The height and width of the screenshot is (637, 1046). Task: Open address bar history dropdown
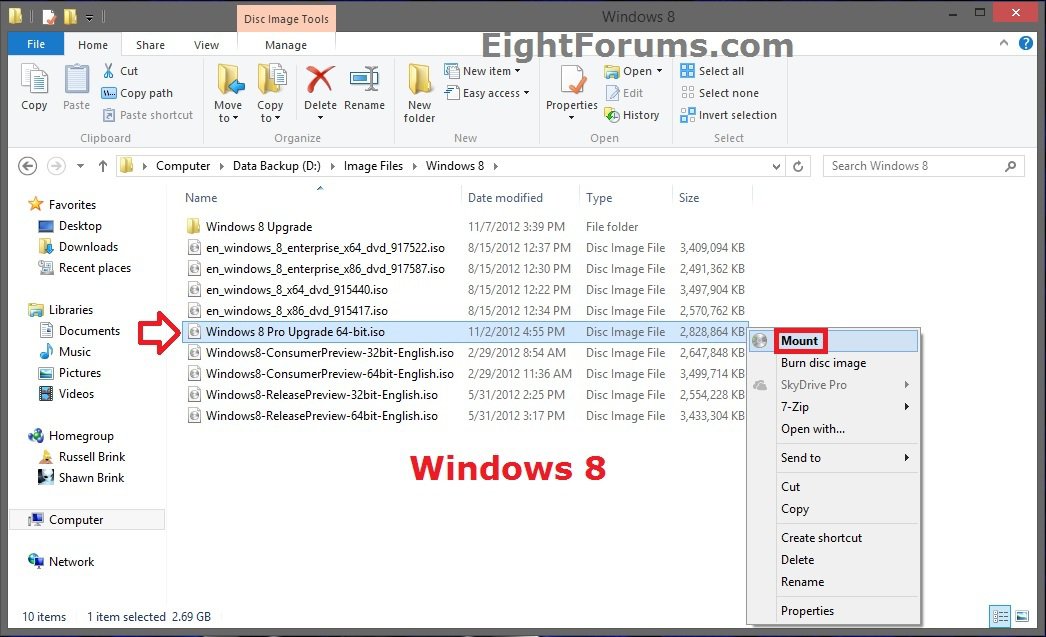(776, 166)
